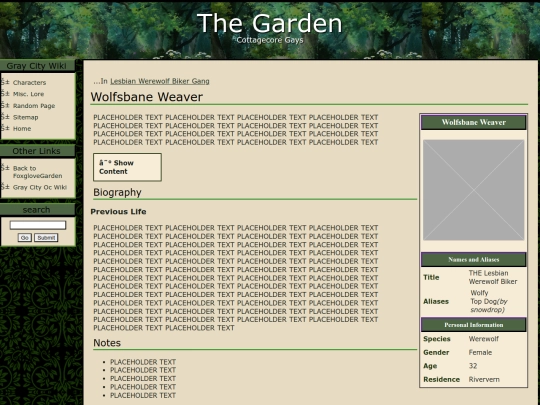Click the Submit search button
540x405 pixels.
click(46, 238)
